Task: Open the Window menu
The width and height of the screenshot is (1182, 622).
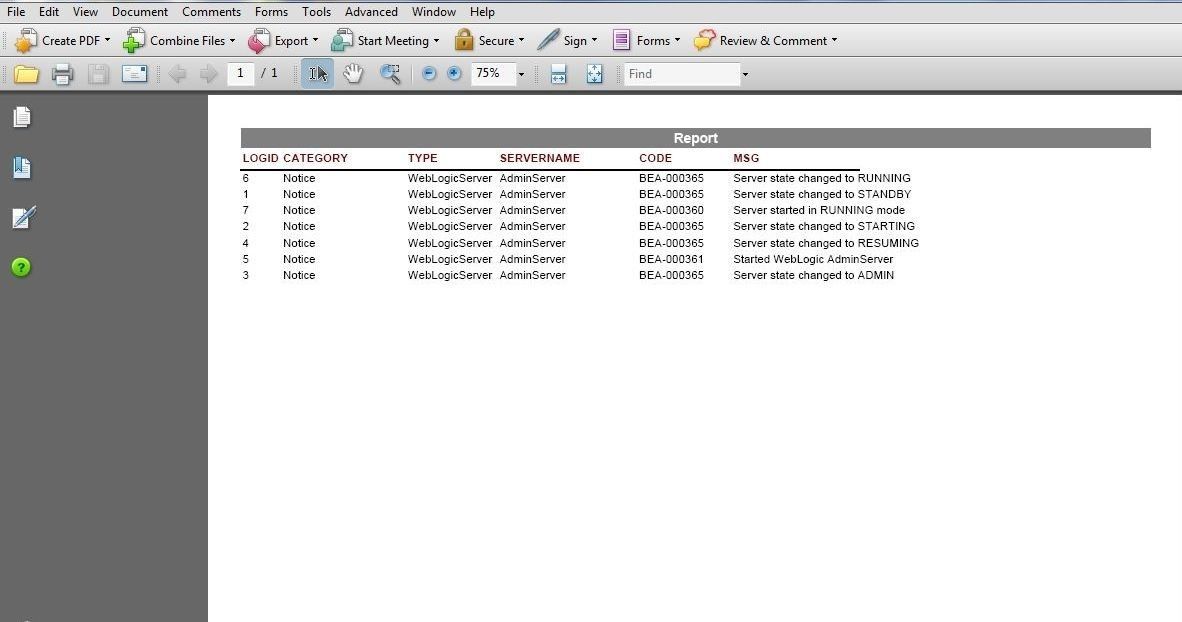Action: click(x=433, y=12)
